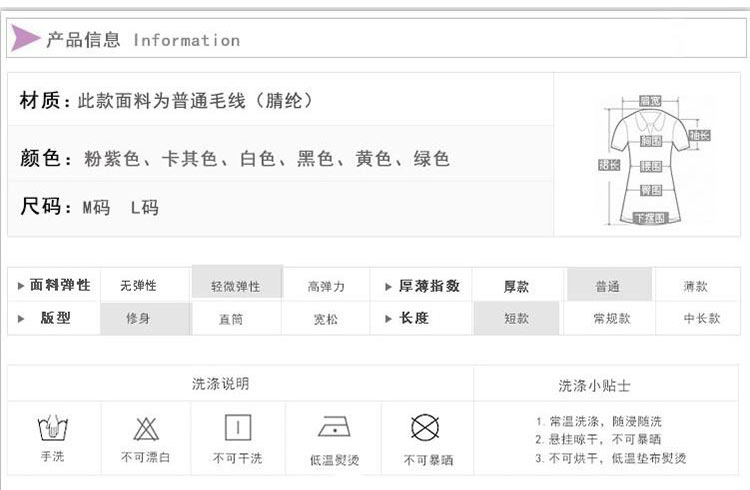Click the 洗涤说明 header
Image resolution: width=750 pixels, height=490 pixels.
[x=221, y=383]
